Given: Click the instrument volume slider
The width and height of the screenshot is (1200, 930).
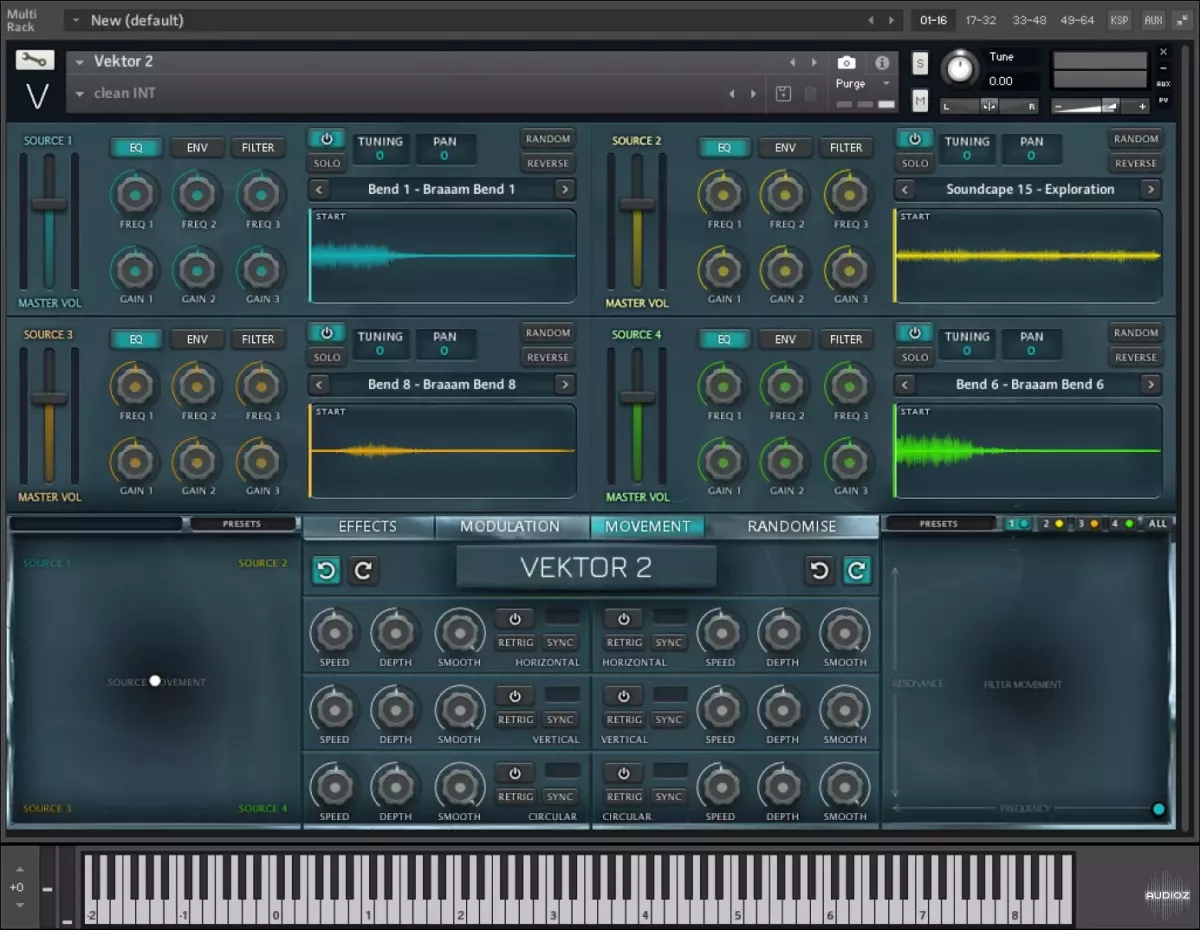Looking at the screenshot, I should [x=1100, y=106].
